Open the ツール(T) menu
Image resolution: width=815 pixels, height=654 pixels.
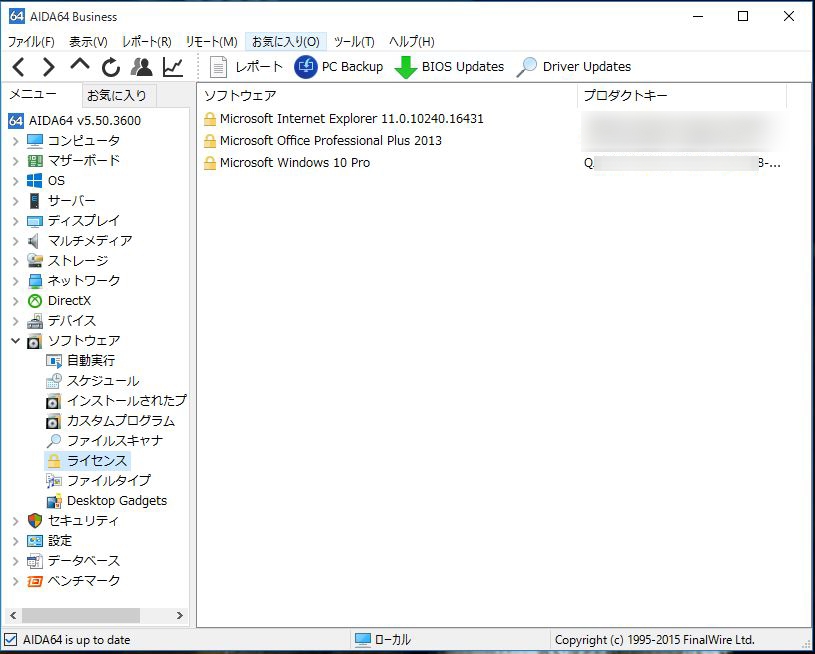[x=354, y=42]
